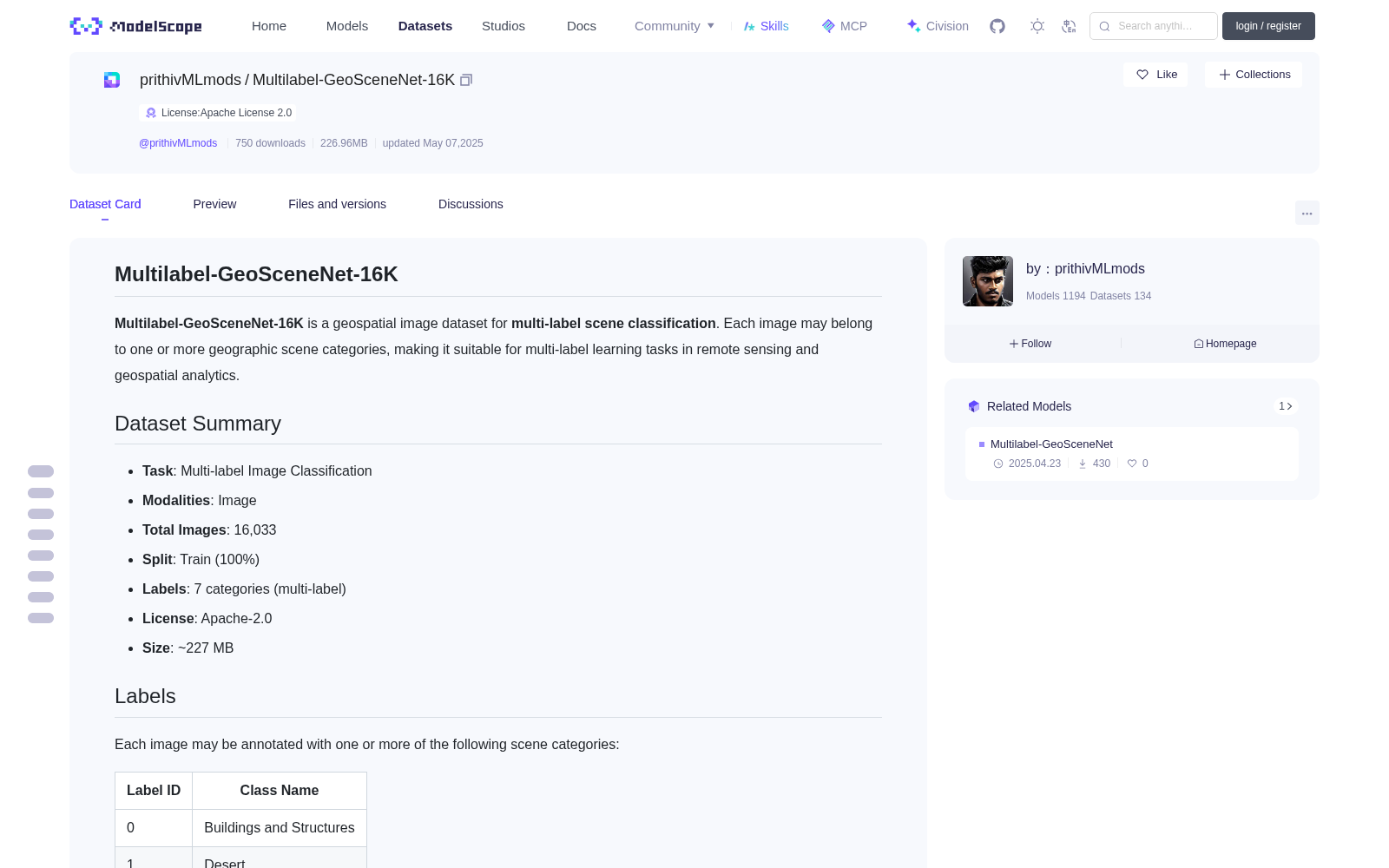Image resolution: width=1389 pixels, height=868 pixels.
Task: Open the Models navigation item
Action: tap(347, 26)
